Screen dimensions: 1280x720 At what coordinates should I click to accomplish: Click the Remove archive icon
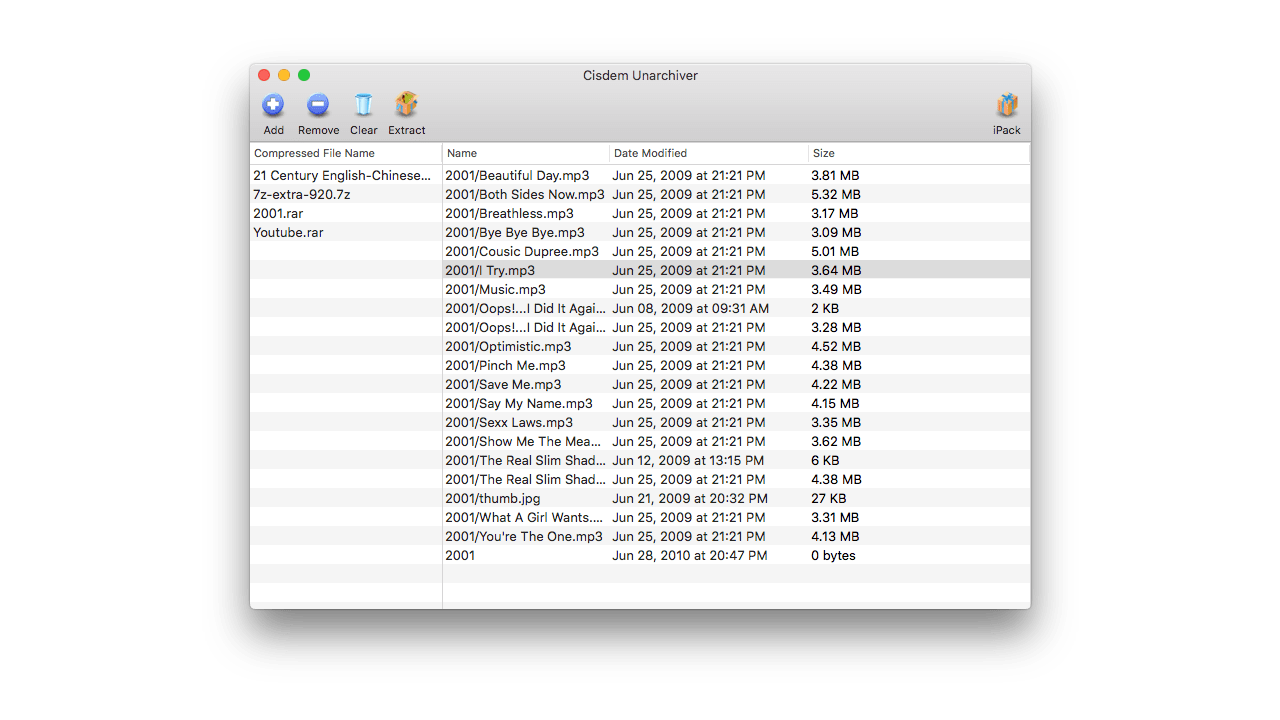point(318,105)
